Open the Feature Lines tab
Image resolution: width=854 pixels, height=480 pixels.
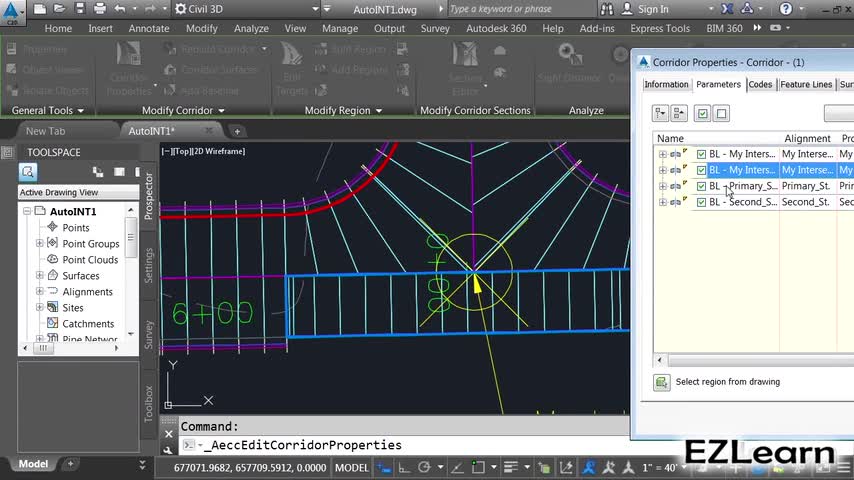pos(806,85)
